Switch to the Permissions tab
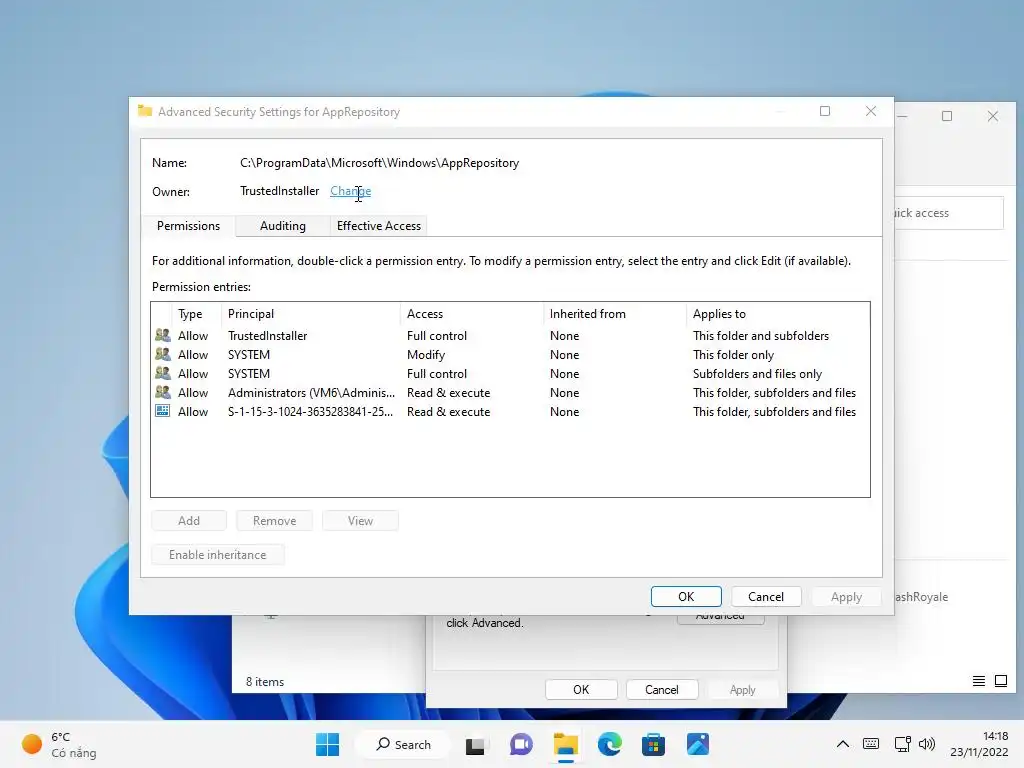The width and height of the screenshot is (1024, 768). click(188, 226)
